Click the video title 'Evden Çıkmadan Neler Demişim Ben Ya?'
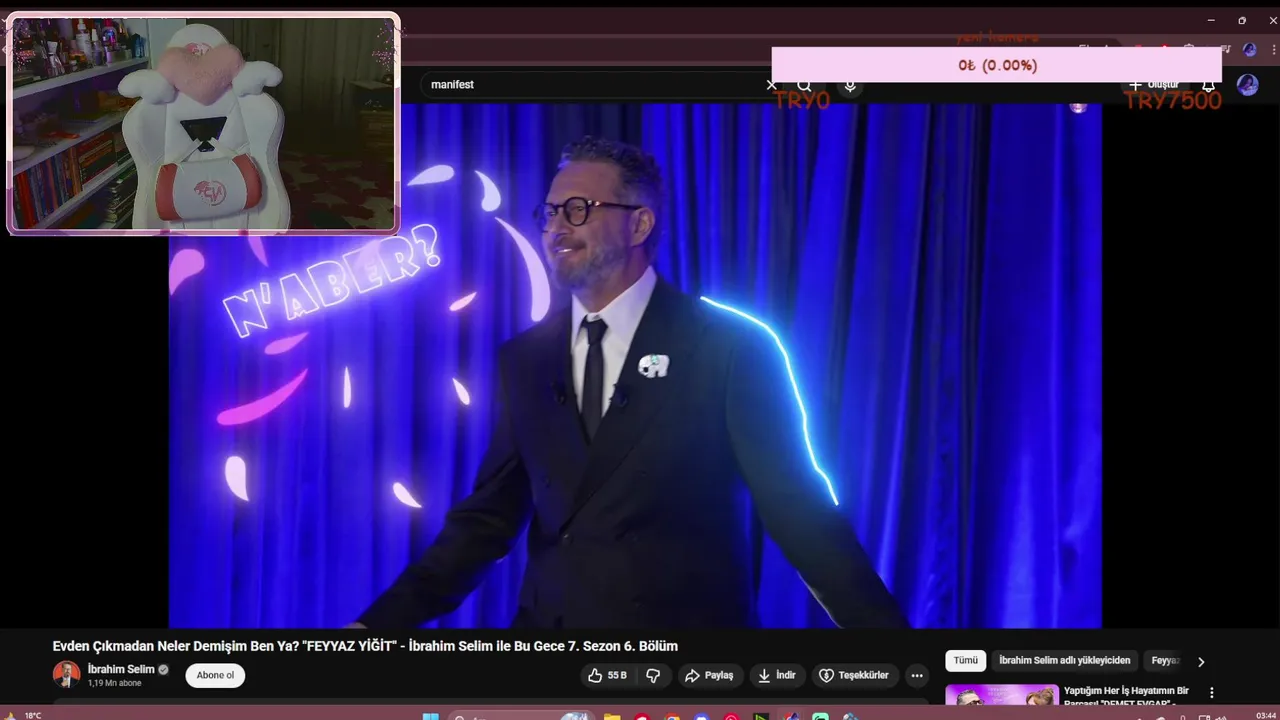Screen dimensions: 1280x720 (x=365, y=646)
